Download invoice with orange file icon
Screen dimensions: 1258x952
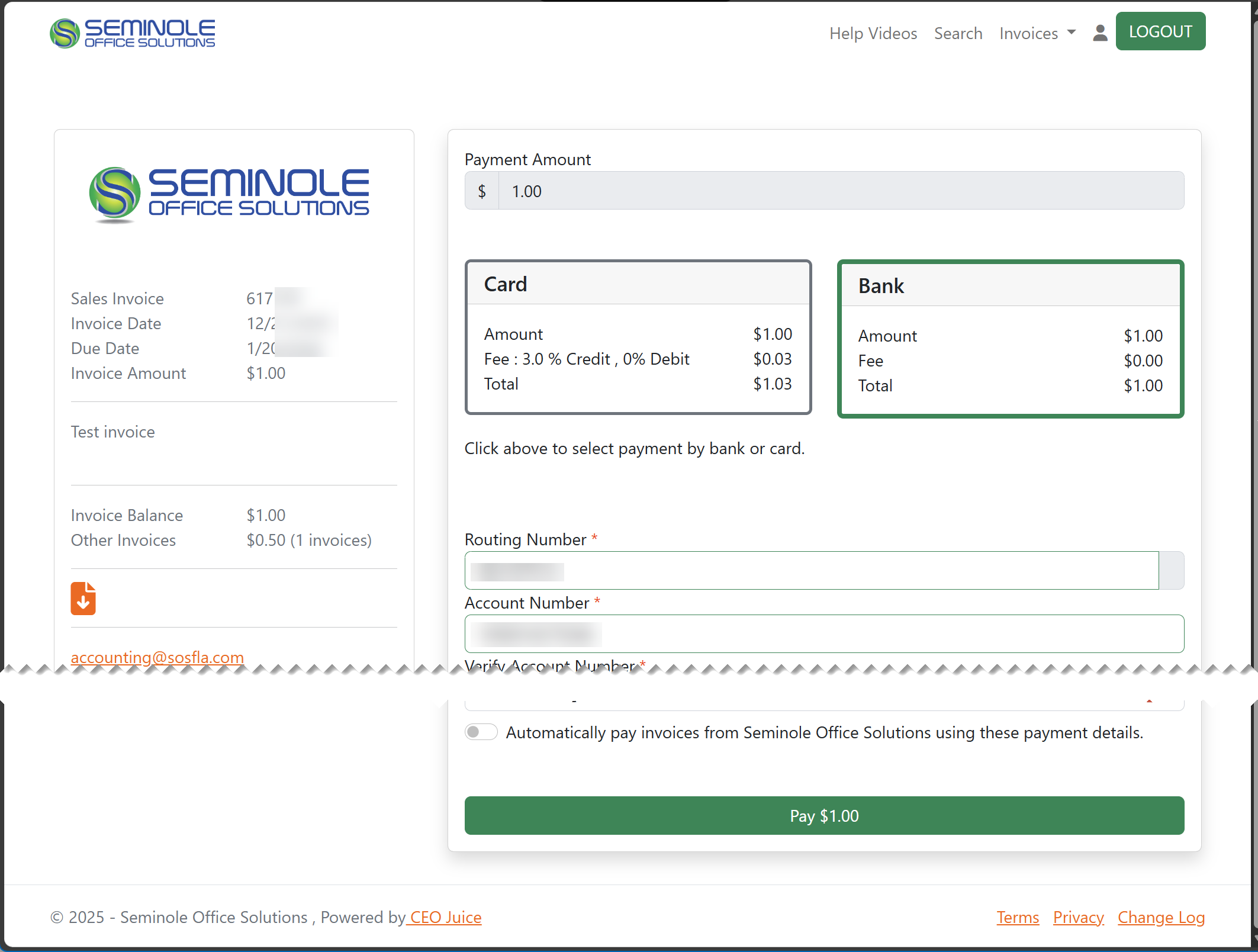(x=83, y=598)
